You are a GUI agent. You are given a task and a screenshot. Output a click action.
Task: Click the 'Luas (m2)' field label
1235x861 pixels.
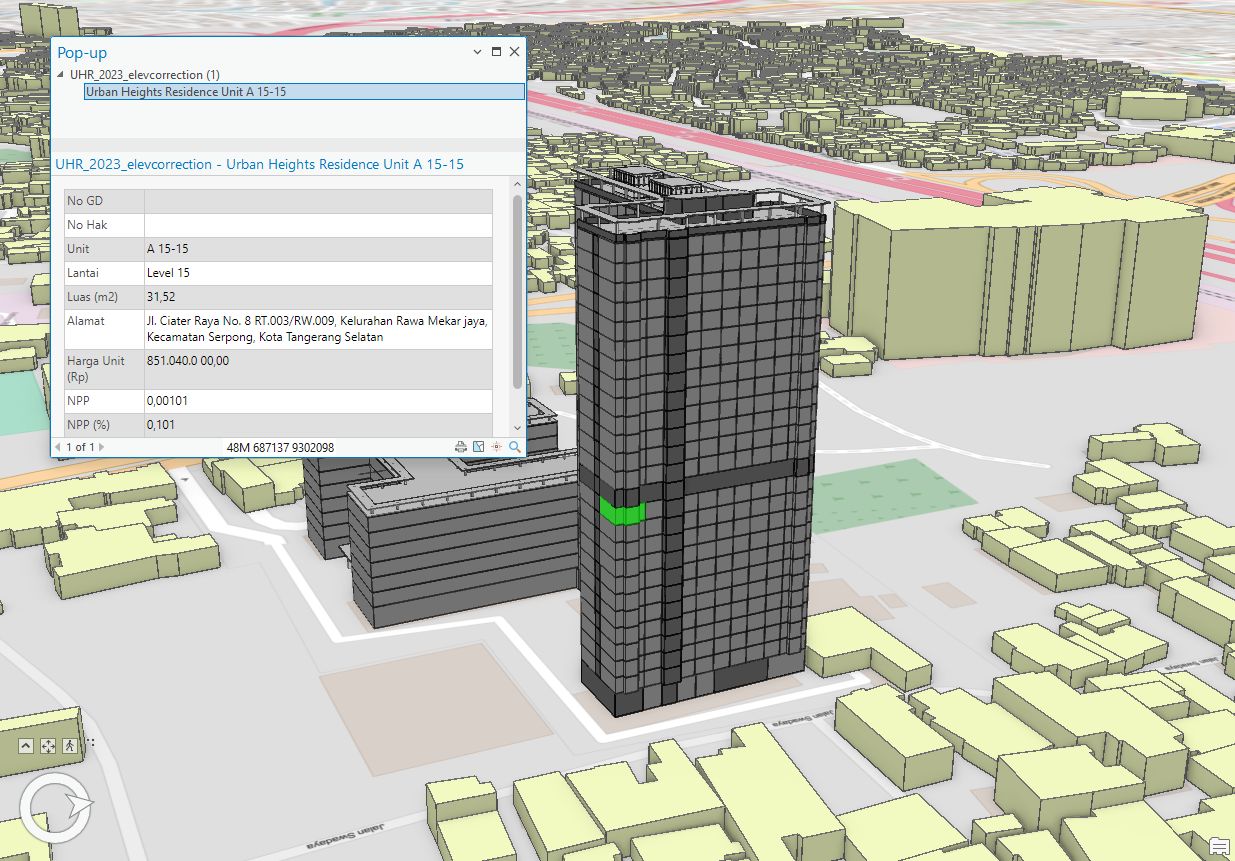pos(92,297)
